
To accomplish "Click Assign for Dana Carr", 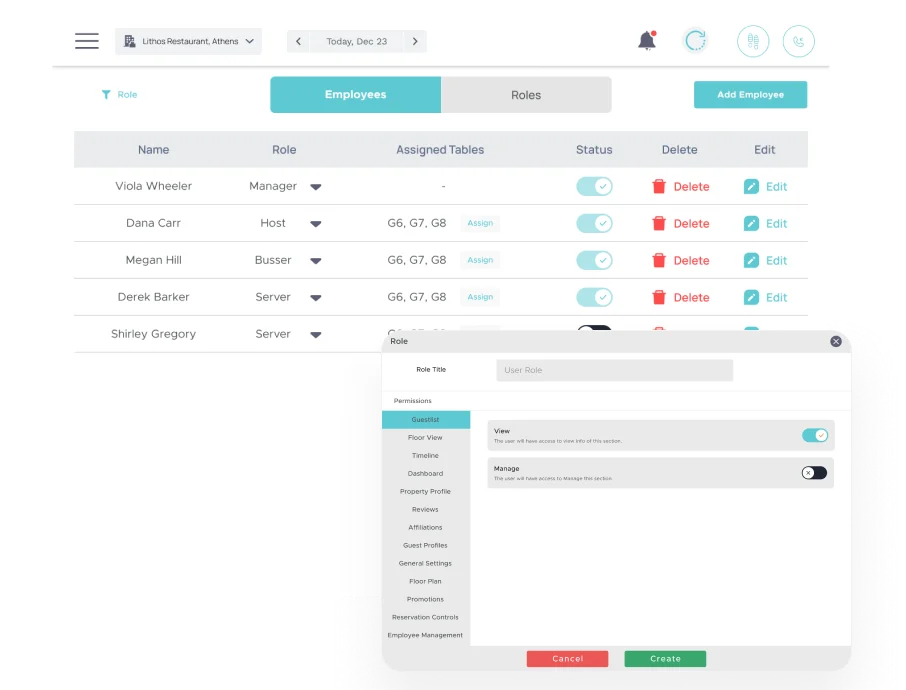I will click(x=480, y=223).
